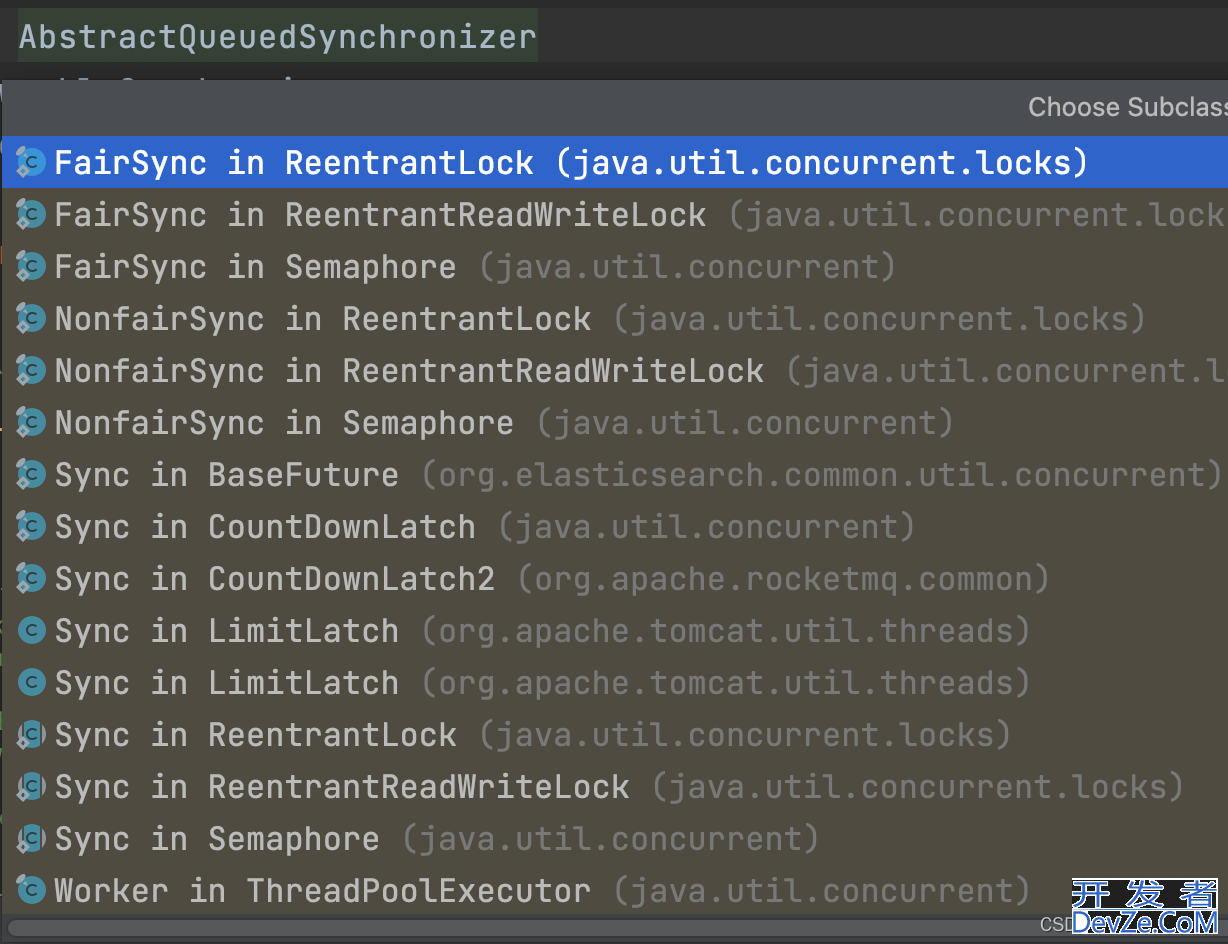Select FairSync in ReentrantReadWriteLock entry
This screenshot has height=944, width=1228.
coord(380,215)
